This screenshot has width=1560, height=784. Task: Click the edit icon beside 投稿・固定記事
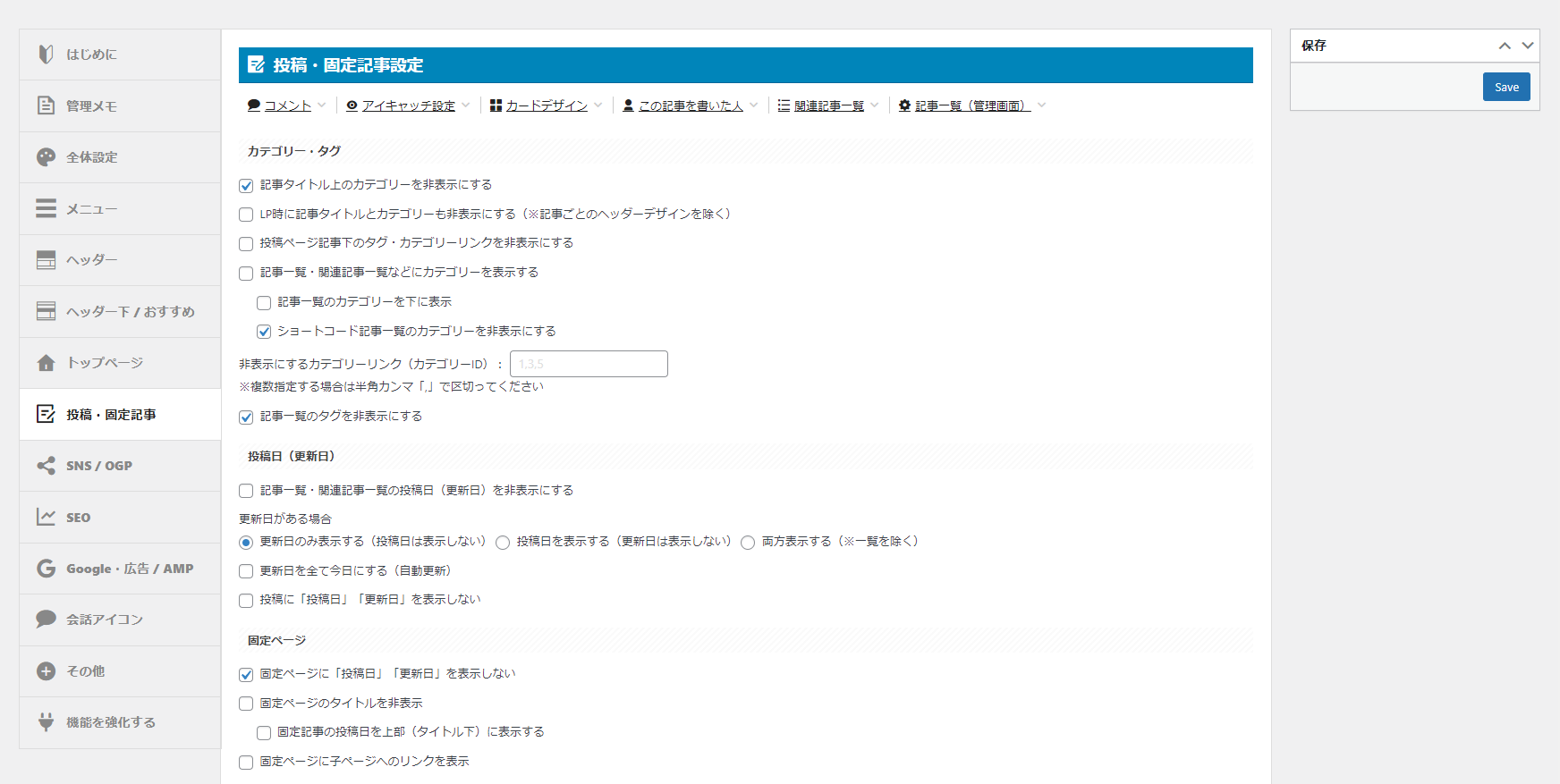click(46, 414)
